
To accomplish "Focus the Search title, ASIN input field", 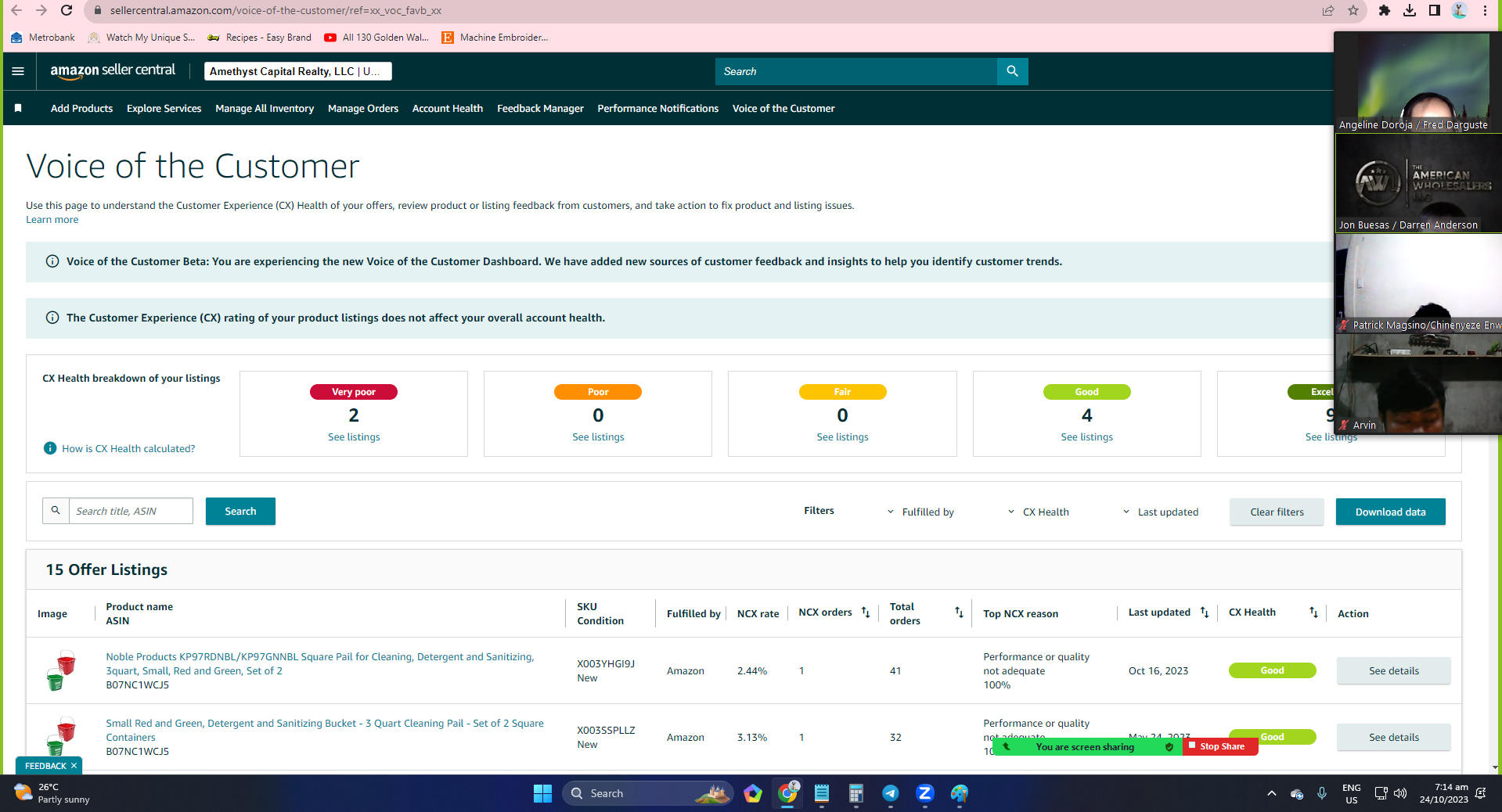I will (x=131, y=511).
